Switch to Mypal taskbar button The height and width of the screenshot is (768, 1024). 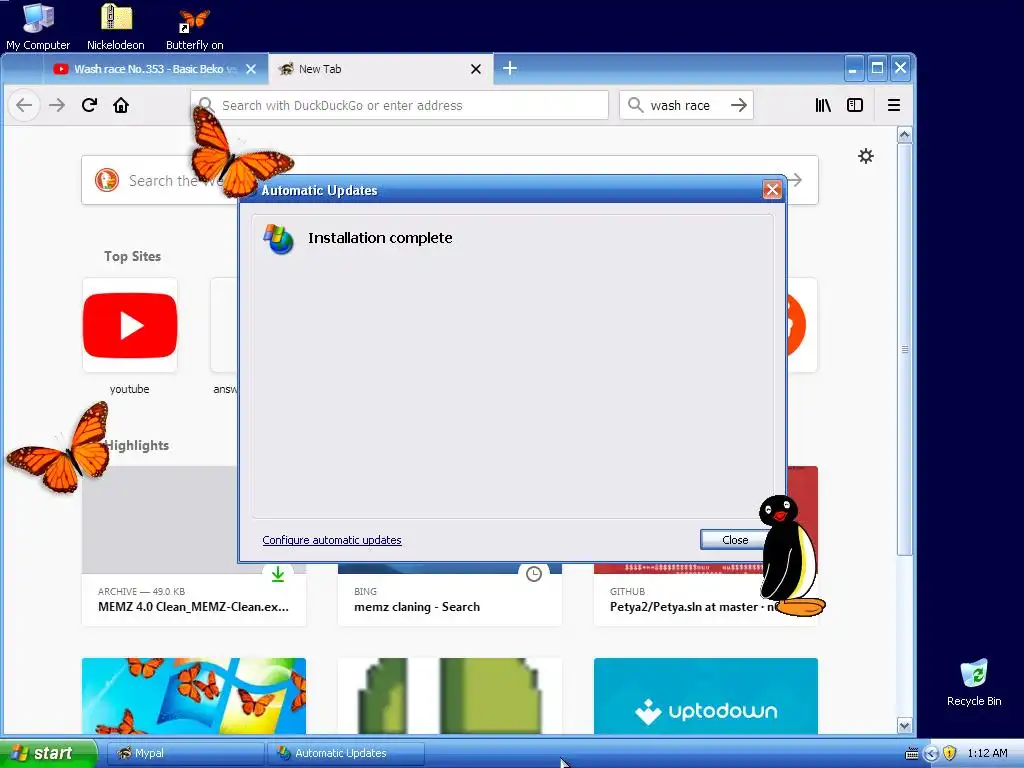(x=185, y=753)
